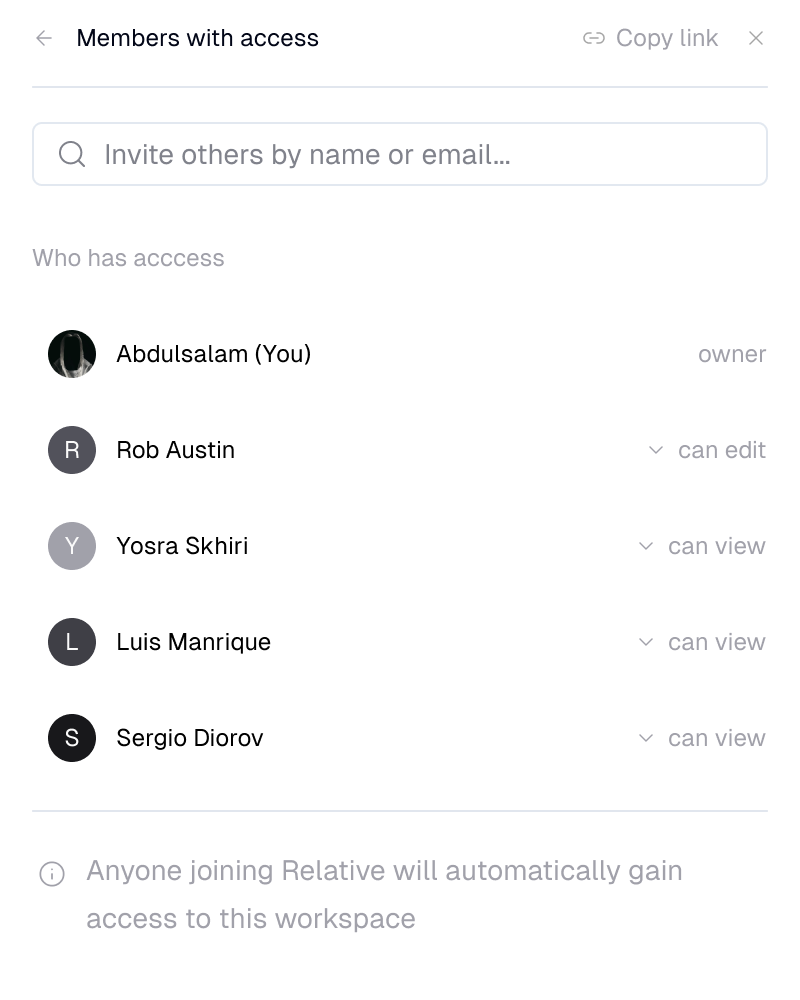Click Abdulsalam's profile picture

(x=71, y=354)
